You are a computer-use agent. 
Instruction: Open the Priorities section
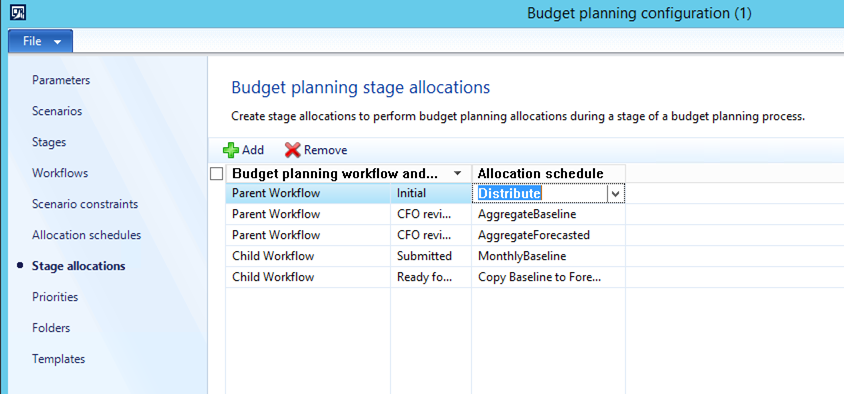click(55, 297)
